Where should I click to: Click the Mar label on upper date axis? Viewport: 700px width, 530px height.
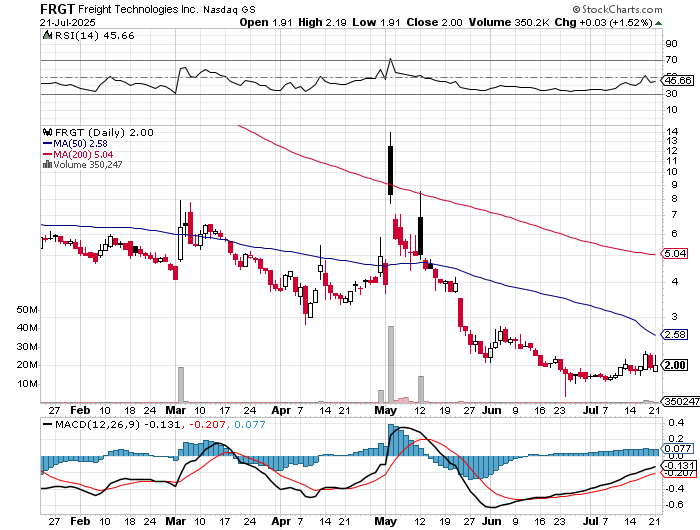click(175, 410)
